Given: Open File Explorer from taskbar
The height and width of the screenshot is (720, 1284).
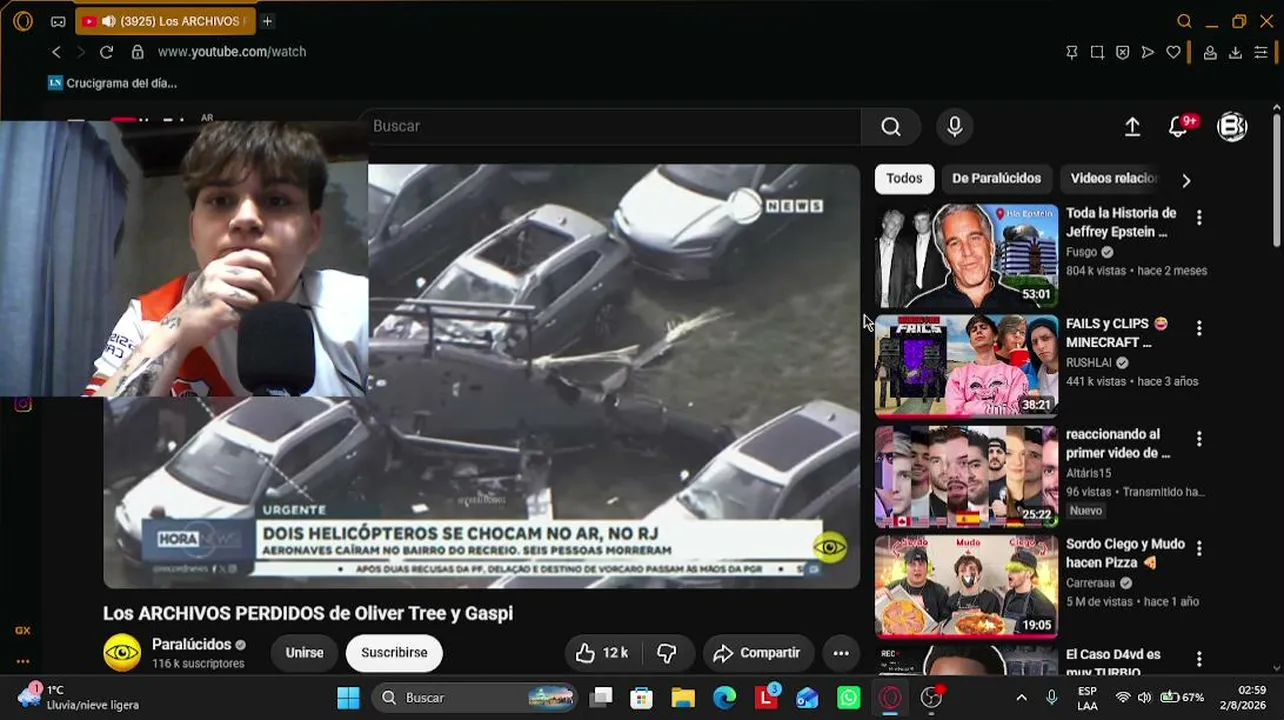Looking at the screenshot, I should point(683,697).
